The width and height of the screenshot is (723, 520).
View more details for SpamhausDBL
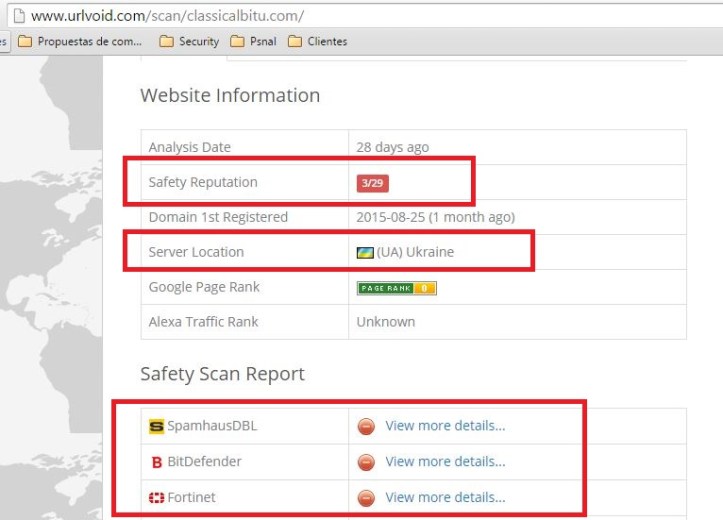pyautogui.click(x=445, y=426)
